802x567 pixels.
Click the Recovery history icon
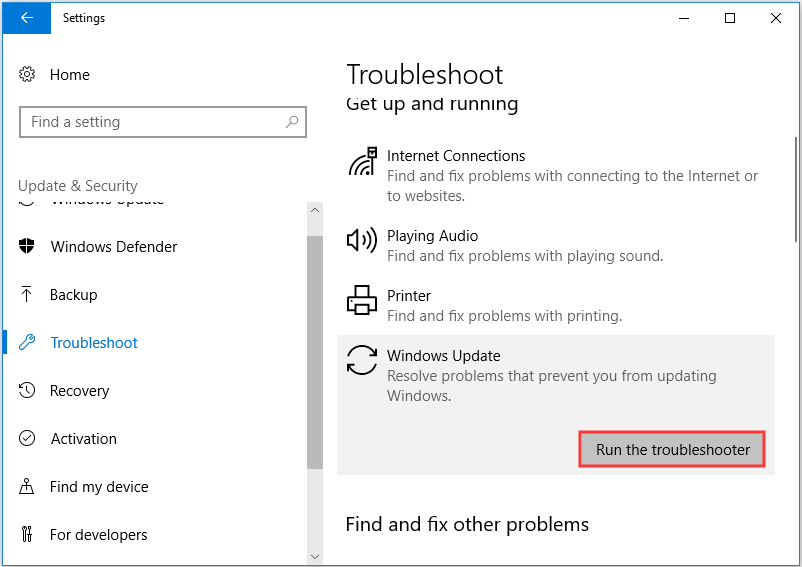coord(28,391)
